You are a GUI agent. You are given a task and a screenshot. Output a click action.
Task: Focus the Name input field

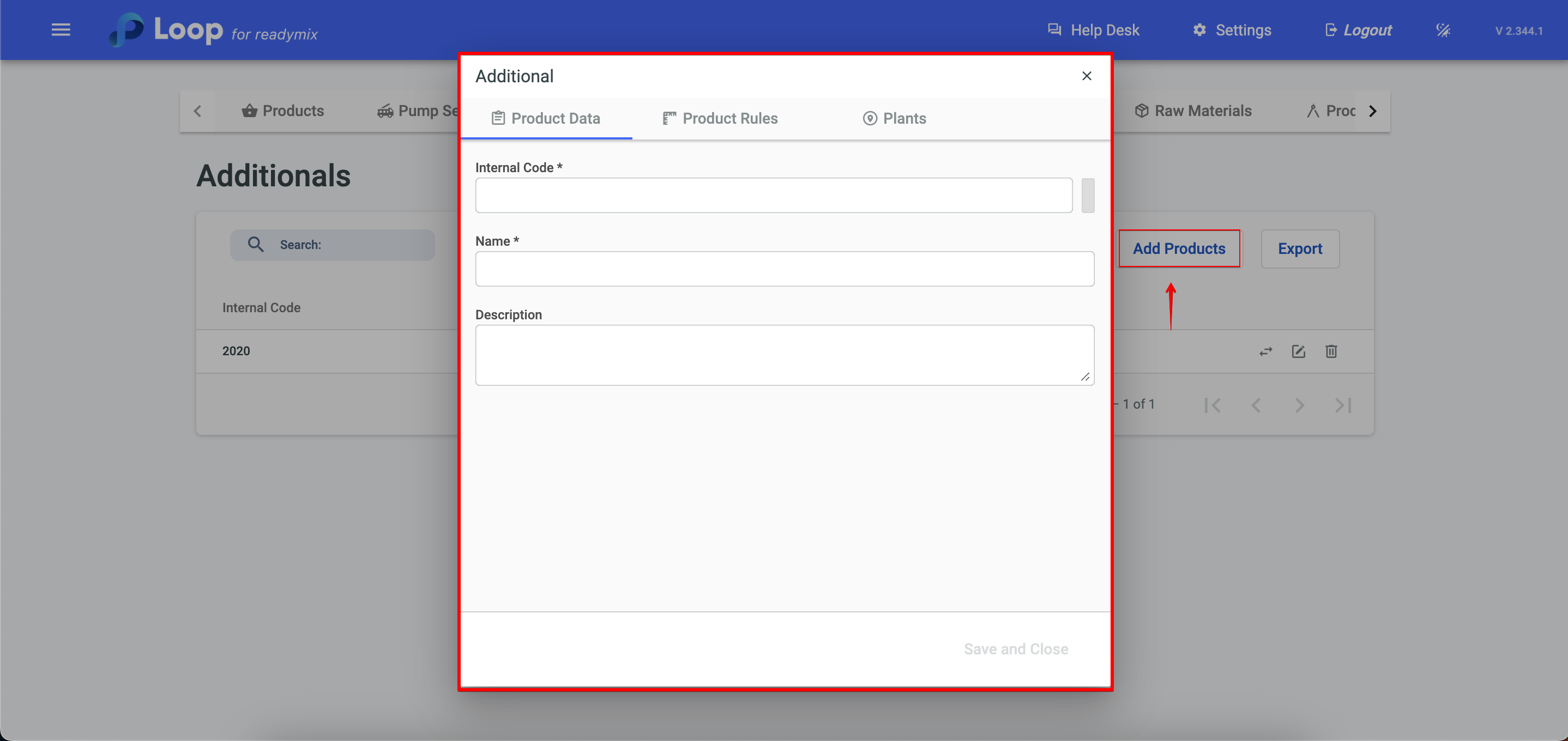(784, 269)
